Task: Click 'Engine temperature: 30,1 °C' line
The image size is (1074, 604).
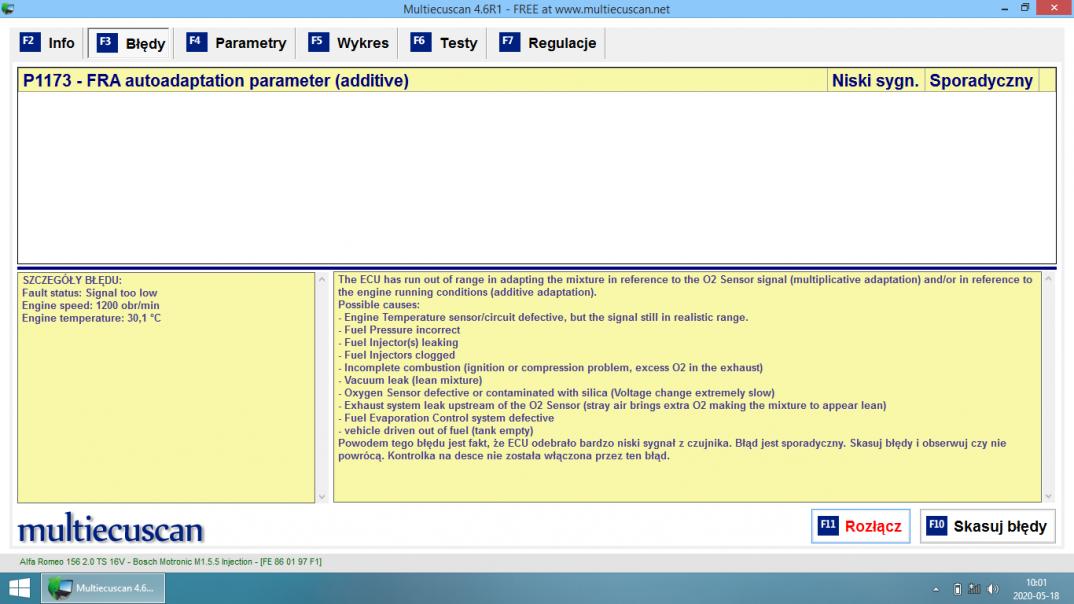Action: [91, 318]
